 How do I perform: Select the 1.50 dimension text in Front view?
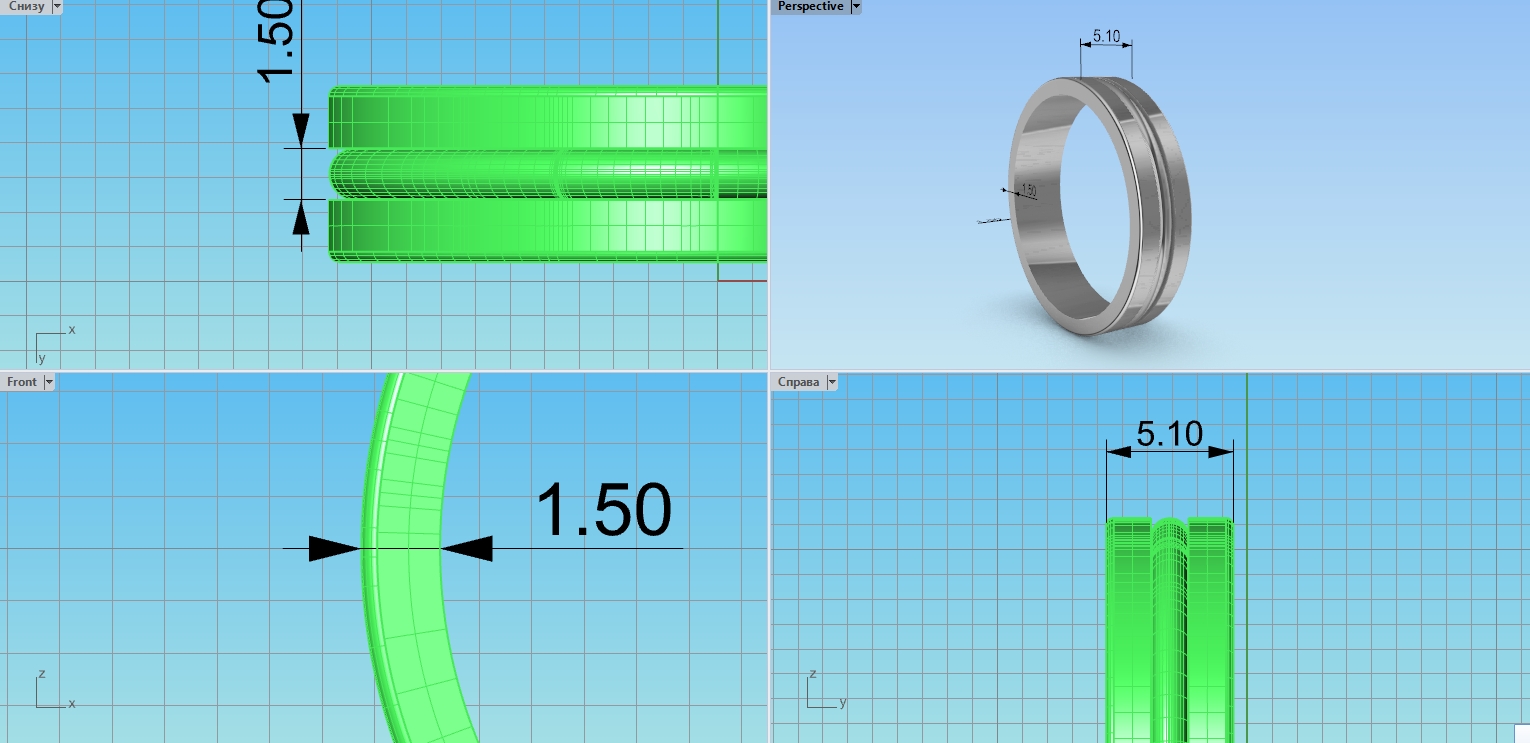pos(603,511)
